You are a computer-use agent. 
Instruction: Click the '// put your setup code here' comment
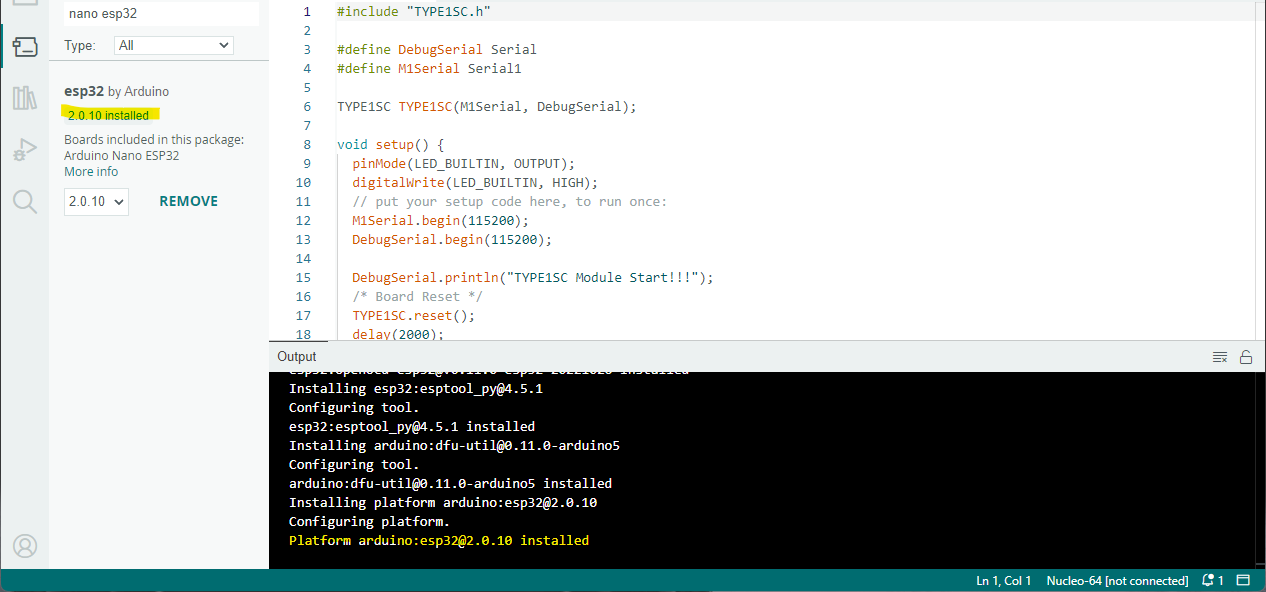(x=509, y=201)
